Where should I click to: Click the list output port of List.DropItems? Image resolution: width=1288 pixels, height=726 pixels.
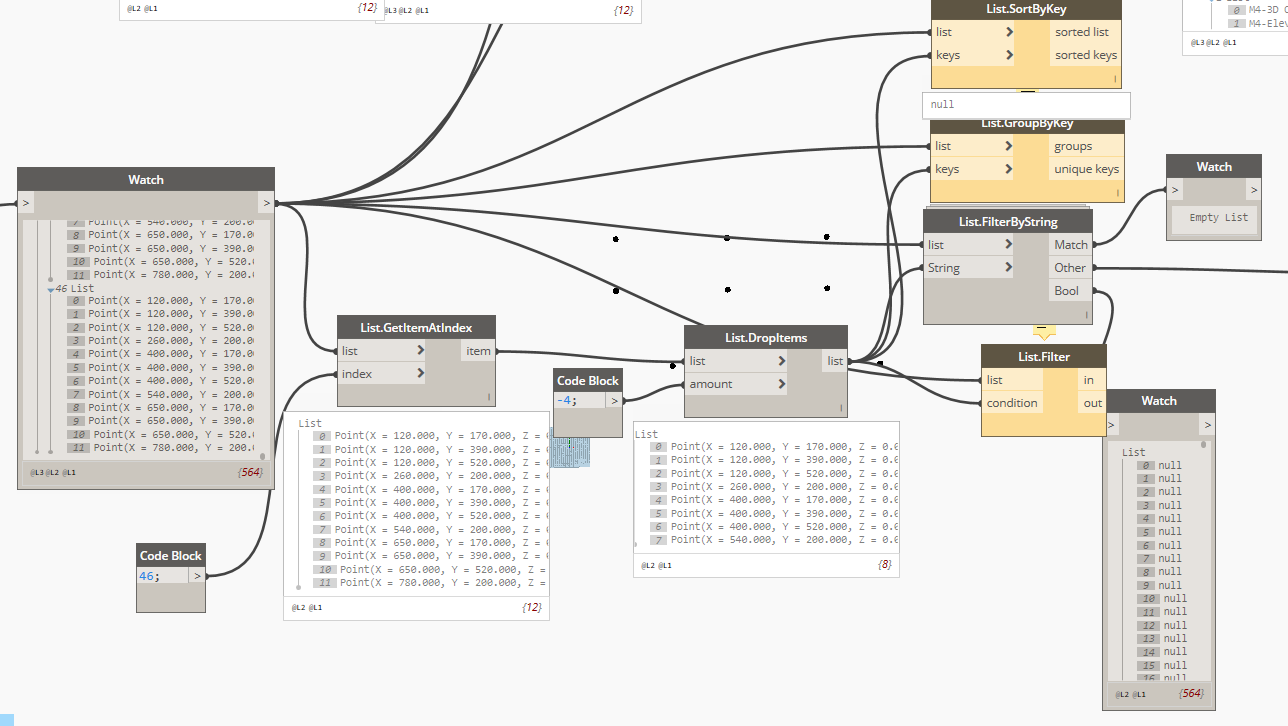834,360
